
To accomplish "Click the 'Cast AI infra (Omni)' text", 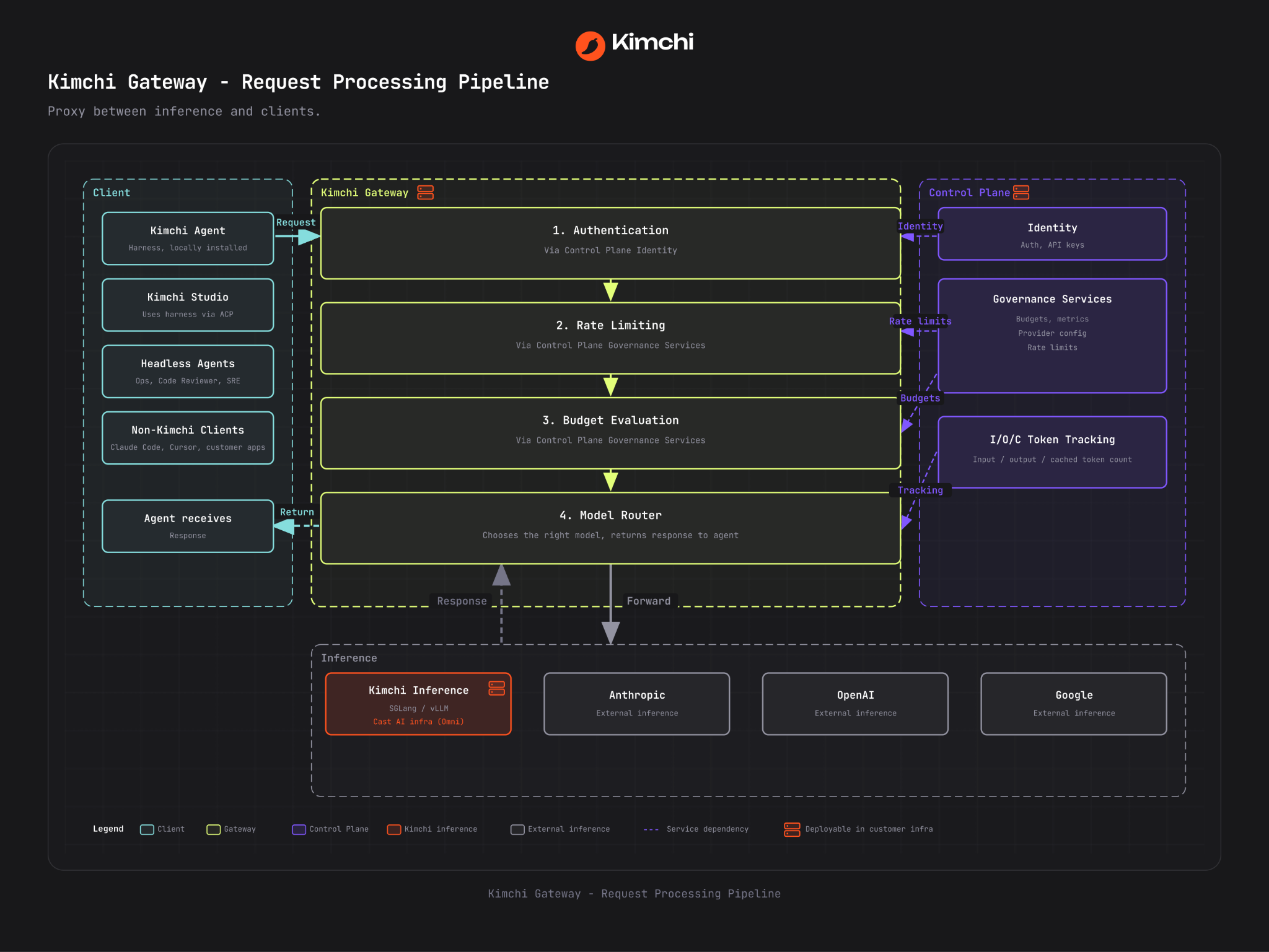I will click(x=418, y=722).
